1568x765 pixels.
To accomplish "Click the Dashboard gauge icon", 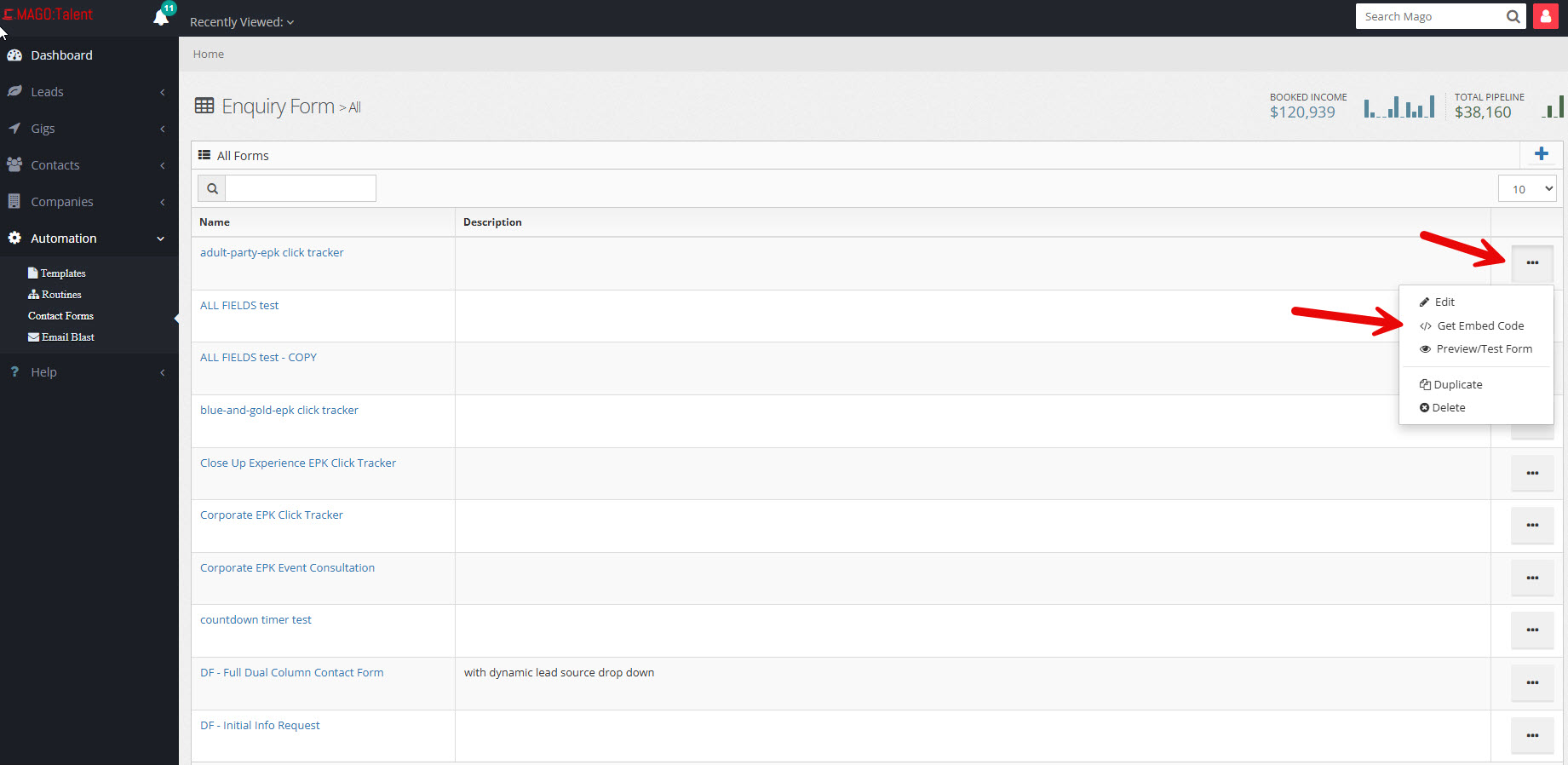I will tap(14, 55).
